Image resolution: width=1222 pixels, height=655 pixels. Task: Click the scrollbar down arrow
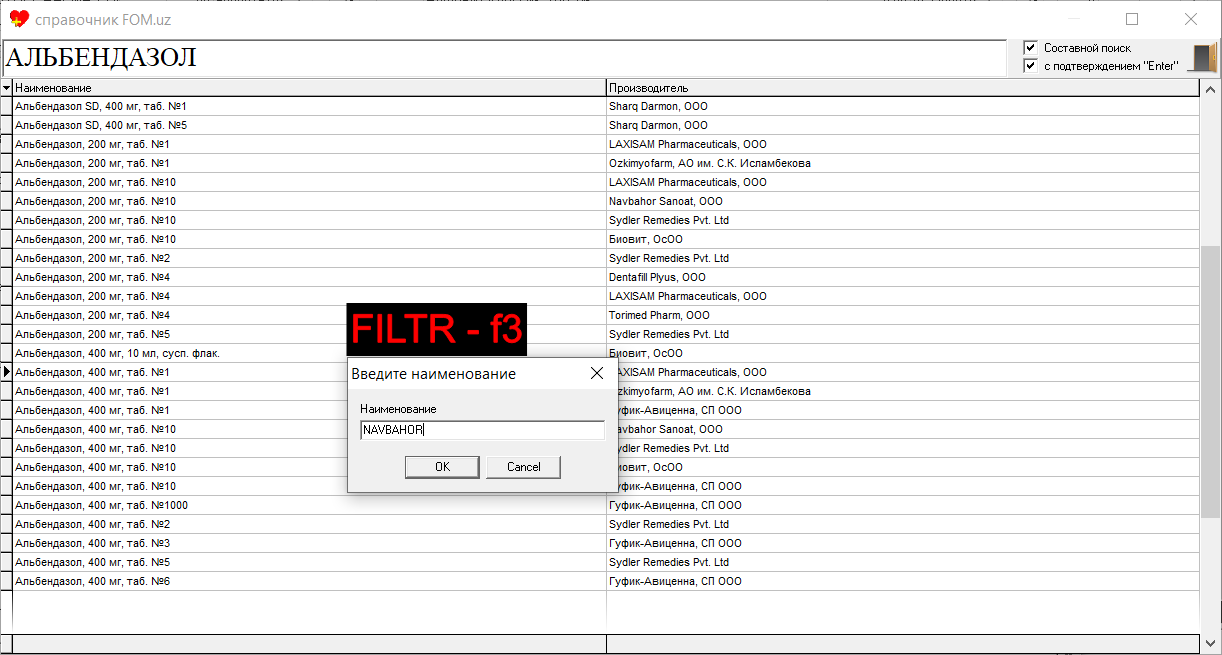(x=1210, y=642)
